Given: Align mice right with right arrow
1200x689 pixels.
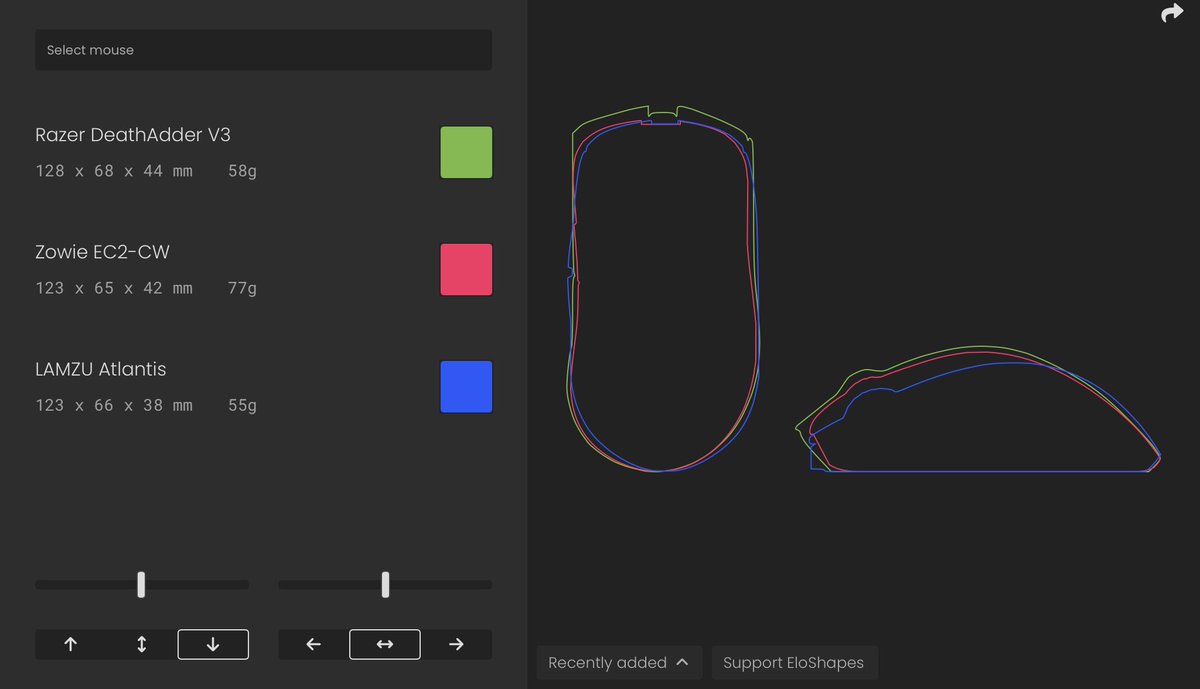Looking at the screenshot, I should click(456, 645).
